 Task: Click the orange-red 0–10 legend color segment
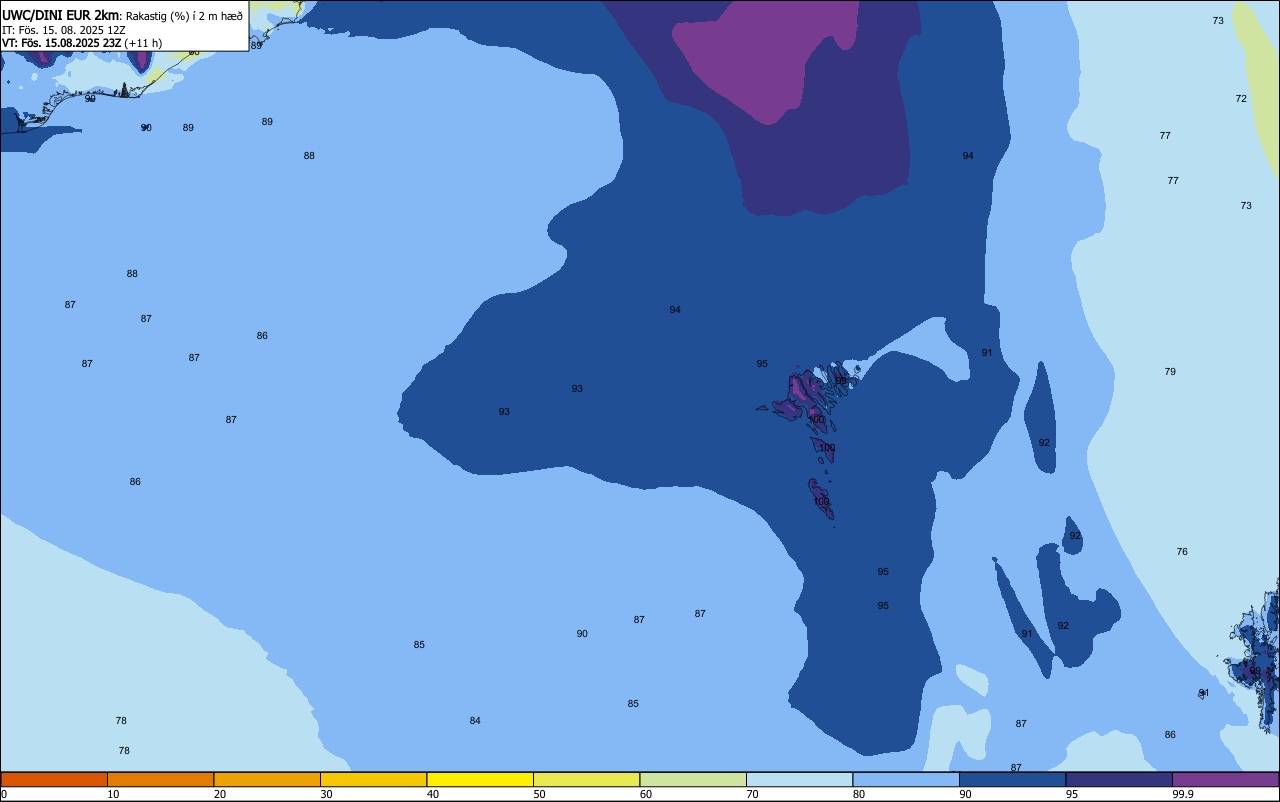tap(54, 779)
